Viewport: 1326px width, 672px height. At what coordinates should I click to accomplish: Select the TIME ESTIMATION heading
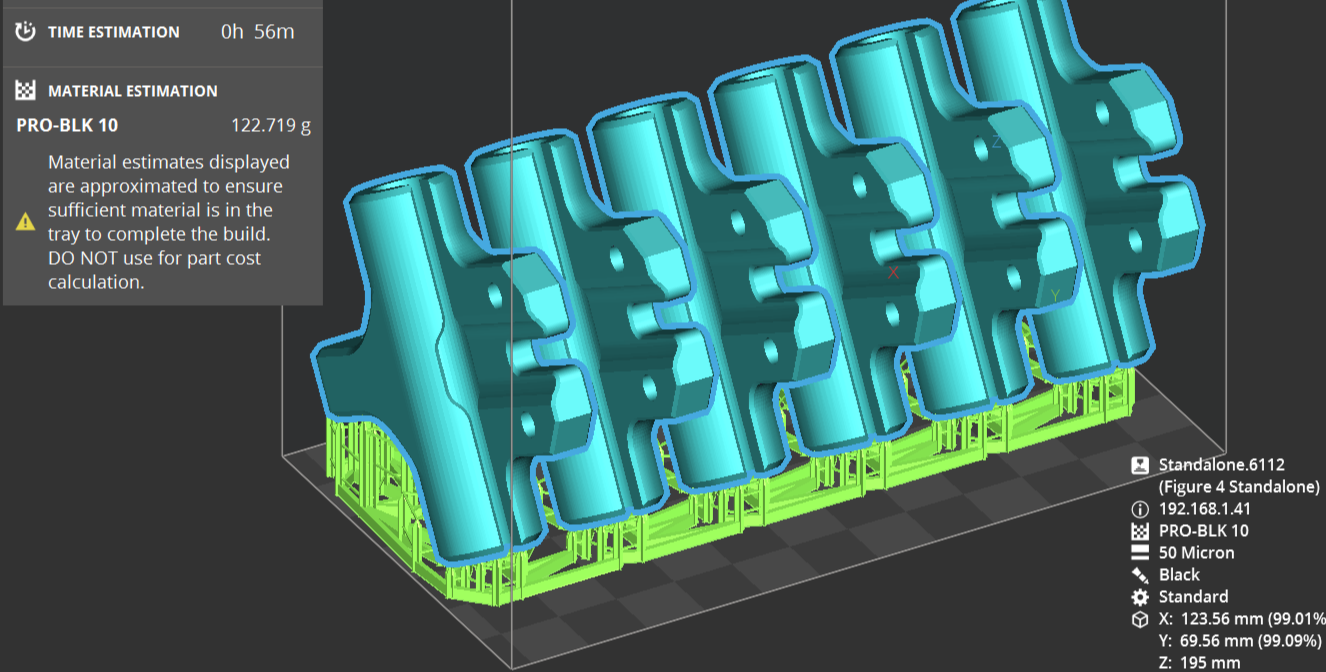pyautogui.click(x=114, y=32)
